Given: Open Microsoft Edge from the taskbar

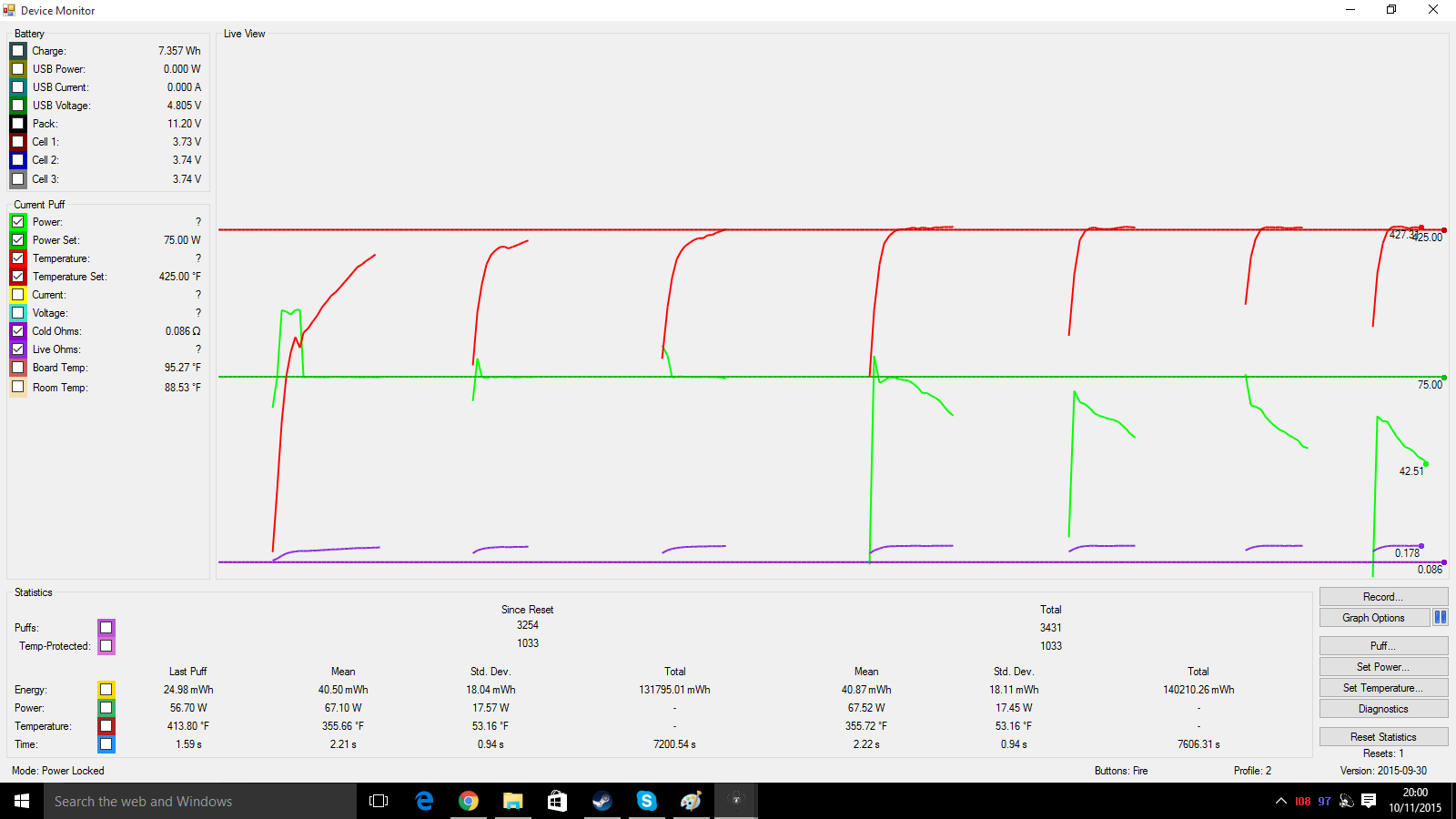Looking at the screenshot, I should tap(424, 801).
